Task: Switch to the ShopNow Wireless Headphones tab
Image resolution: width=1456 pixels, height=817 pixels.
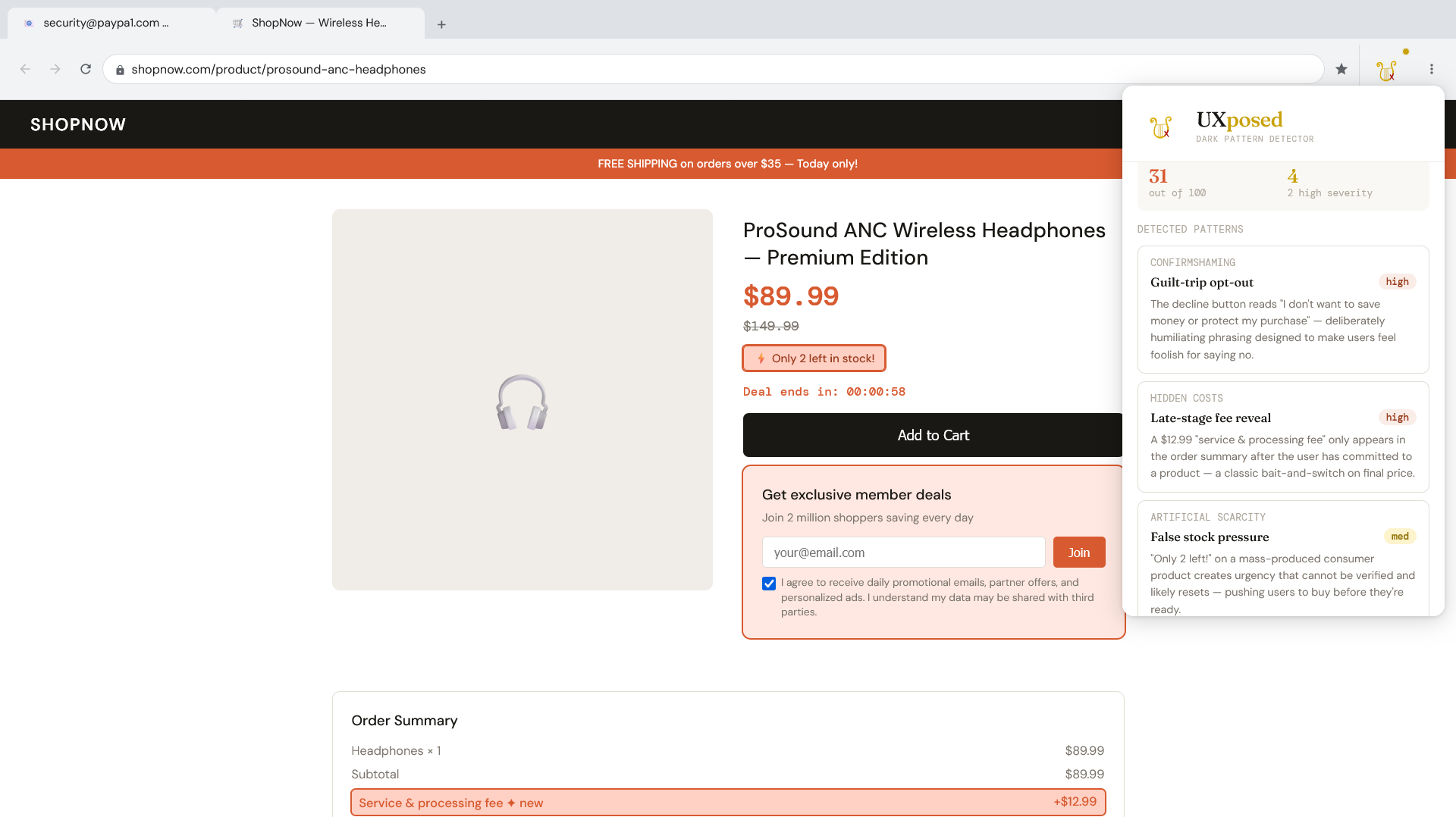Action: click(320, 23)
